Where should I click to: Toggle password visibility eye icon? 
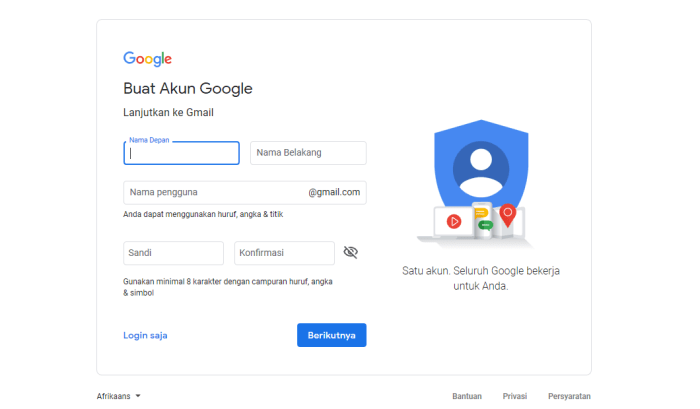(x=350, y=252)
